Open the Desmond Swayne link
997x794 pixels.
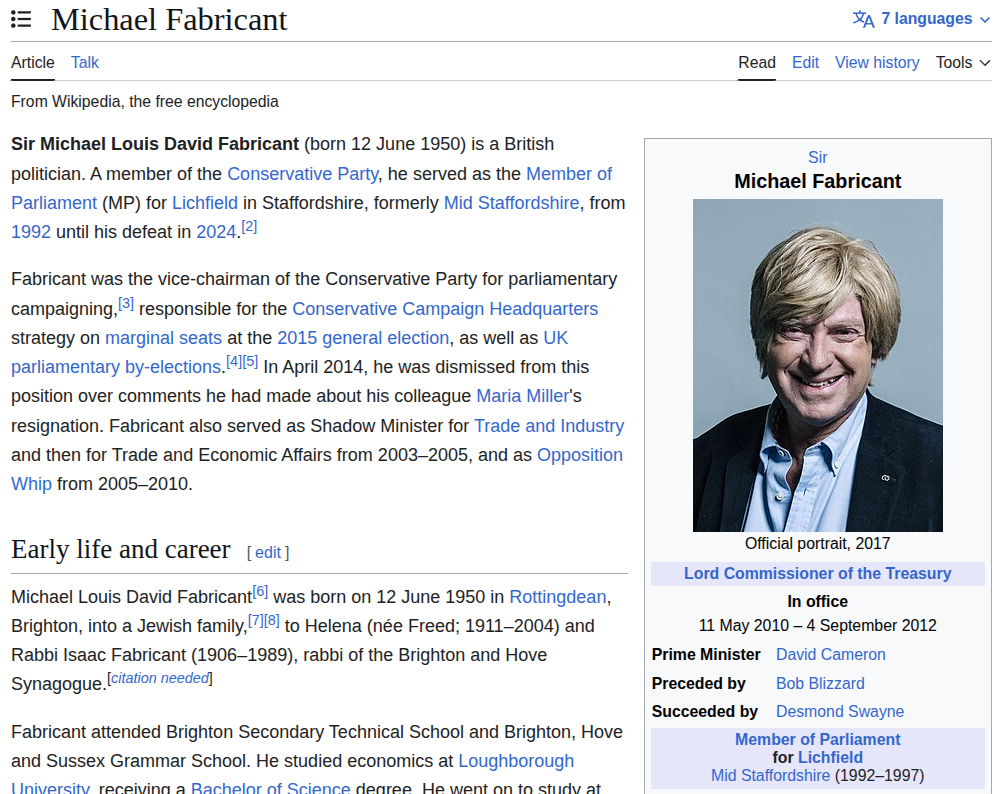pos(839,712)
